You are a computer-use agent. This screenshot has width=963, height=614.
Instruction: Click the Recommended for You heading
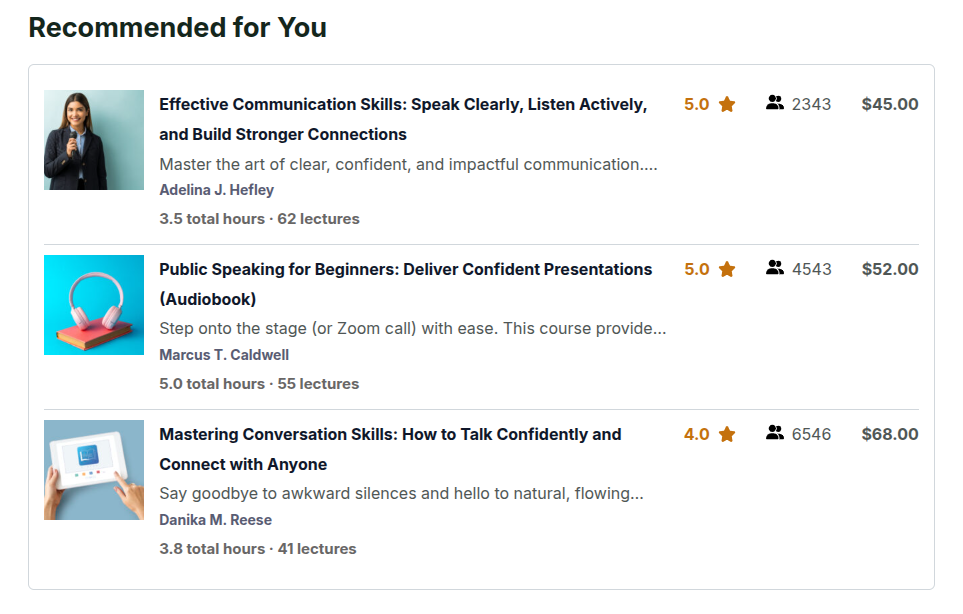click(177, 28)
